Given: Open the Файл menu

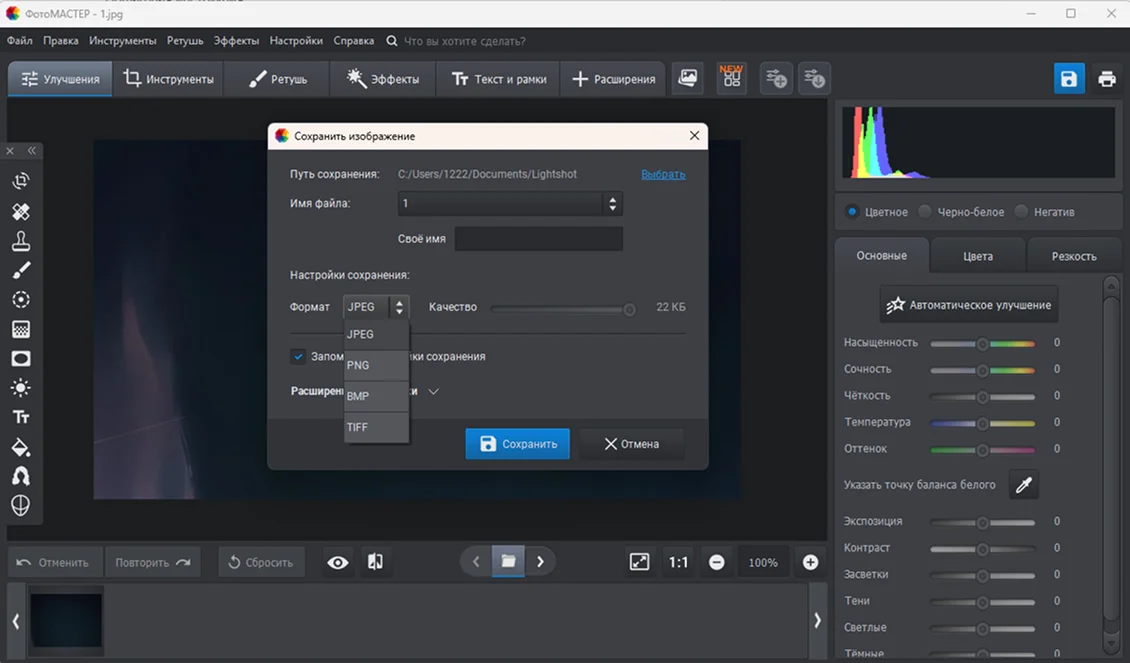Looking at the screenshot, I should tap(19, 40).
